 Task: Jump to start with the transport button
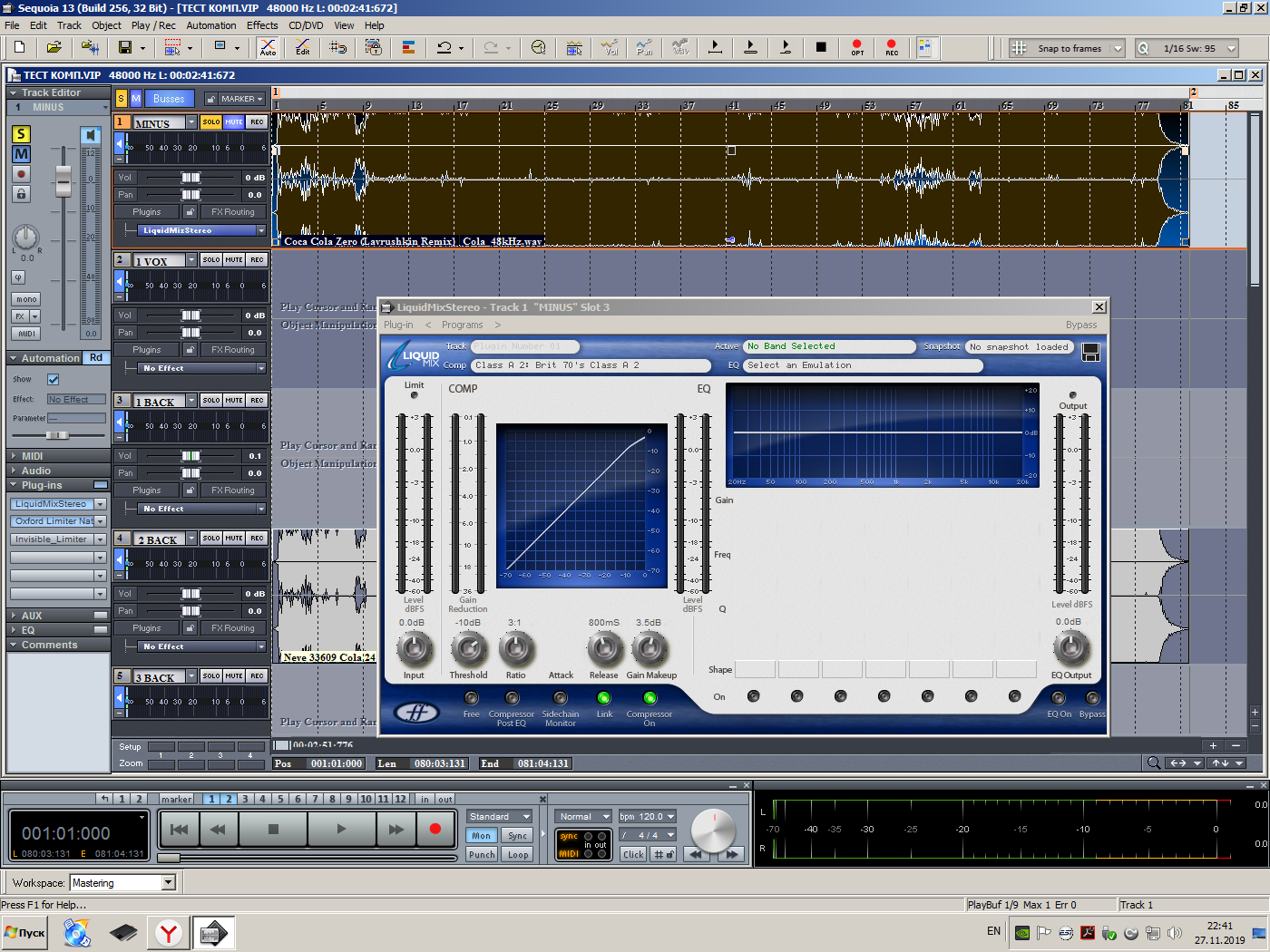point(180,829)
